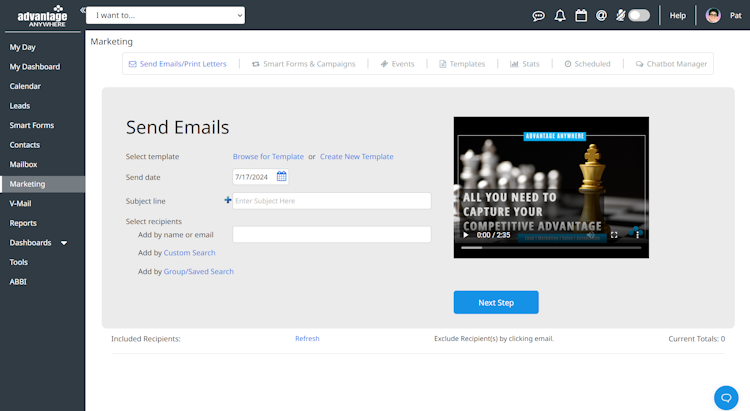The height and width of the screenshot is (411, 750).
Task: Open My Dashboard in sidebar
Action: tap(35, 67)
